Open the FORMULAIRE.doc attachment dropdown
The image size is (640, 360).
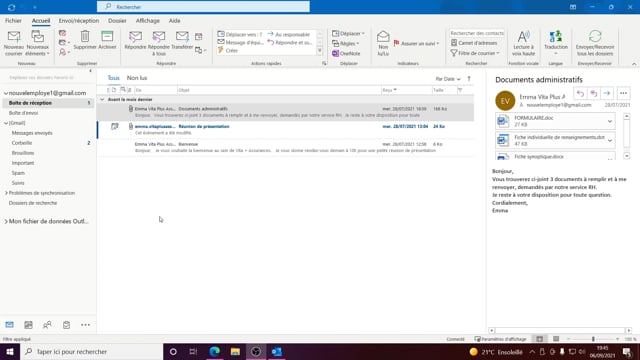610,121
